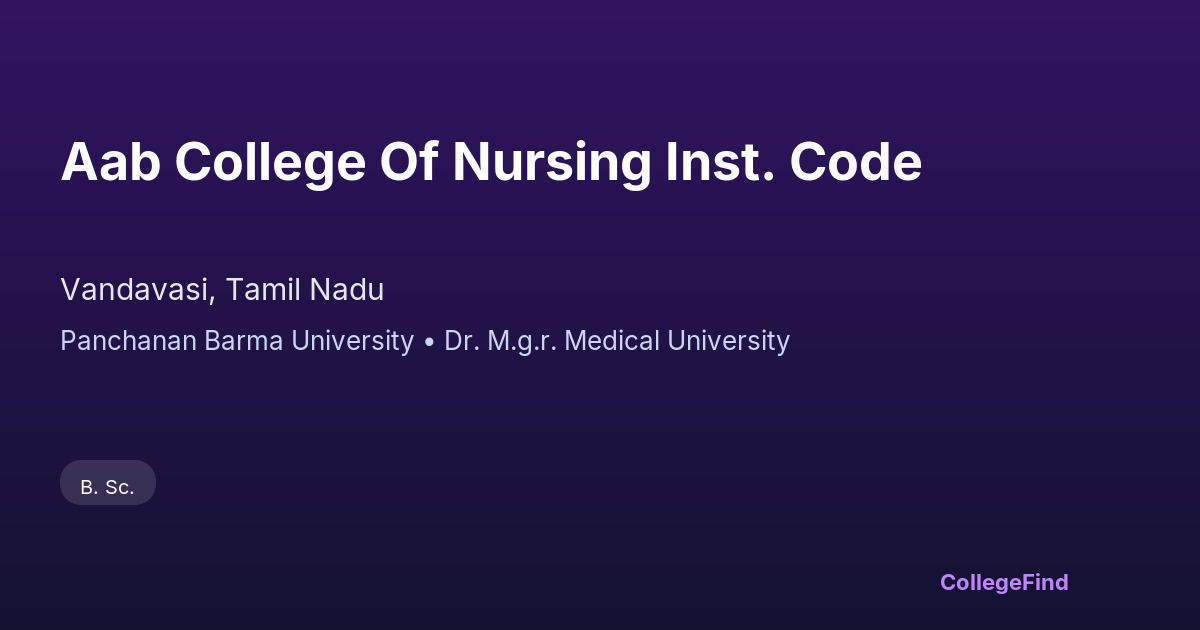The width and height of the screenshot is (1200, 630).
Task: Click the word "Of" in the heading
Action: [x=408, y=162]
